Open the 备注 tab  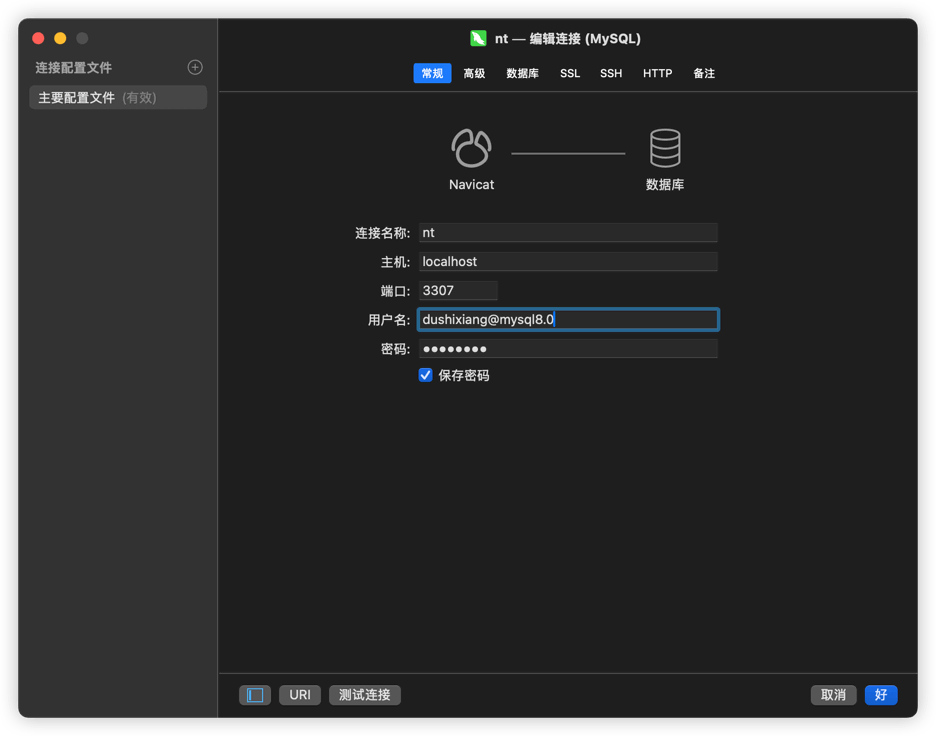click(704, 73)
